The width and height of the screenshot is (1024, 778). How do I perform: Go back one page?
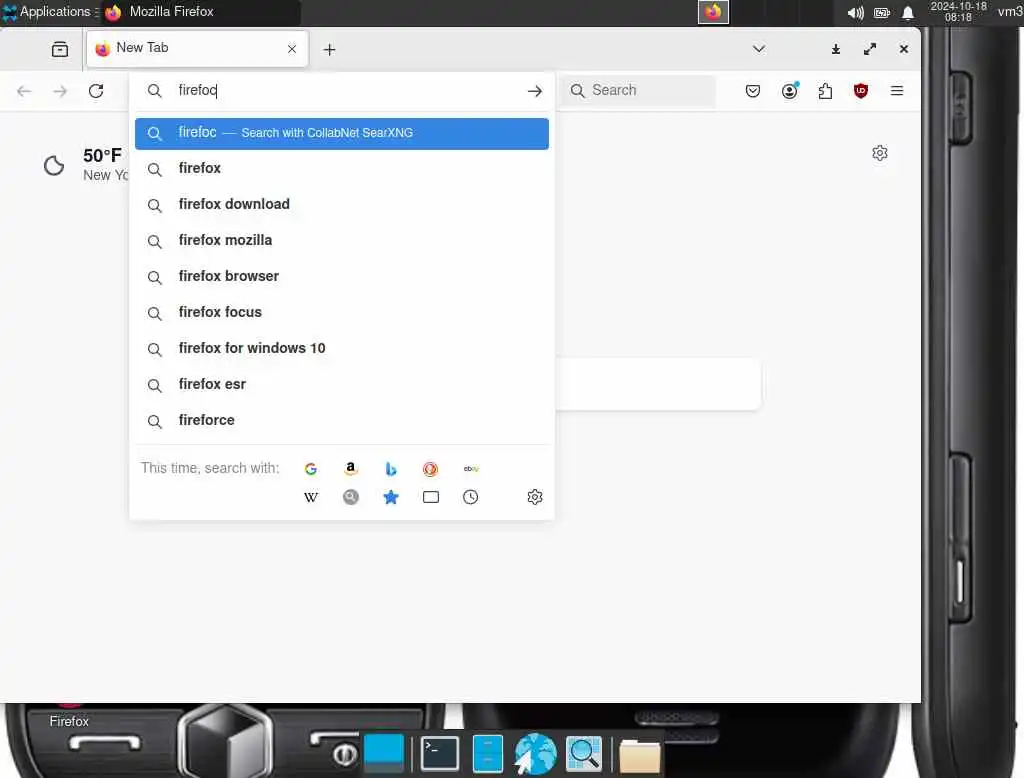(24, 91)
